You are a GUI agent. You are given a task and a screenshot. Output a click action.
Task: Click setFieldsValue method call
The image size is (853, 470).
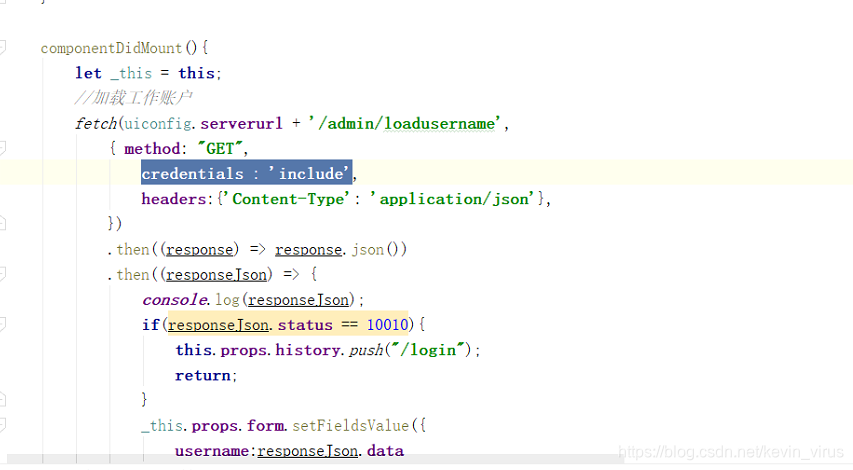[x=350, y=425]
